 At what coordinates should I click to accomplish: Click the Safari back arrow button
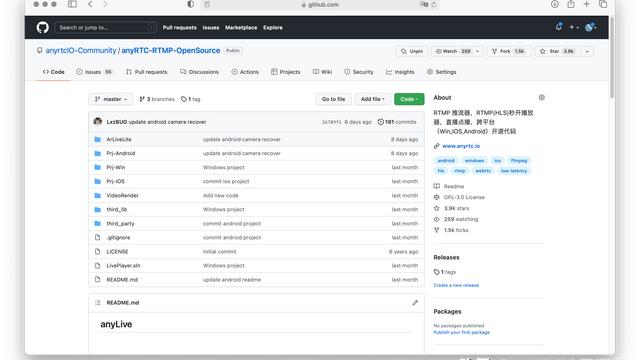90,4
